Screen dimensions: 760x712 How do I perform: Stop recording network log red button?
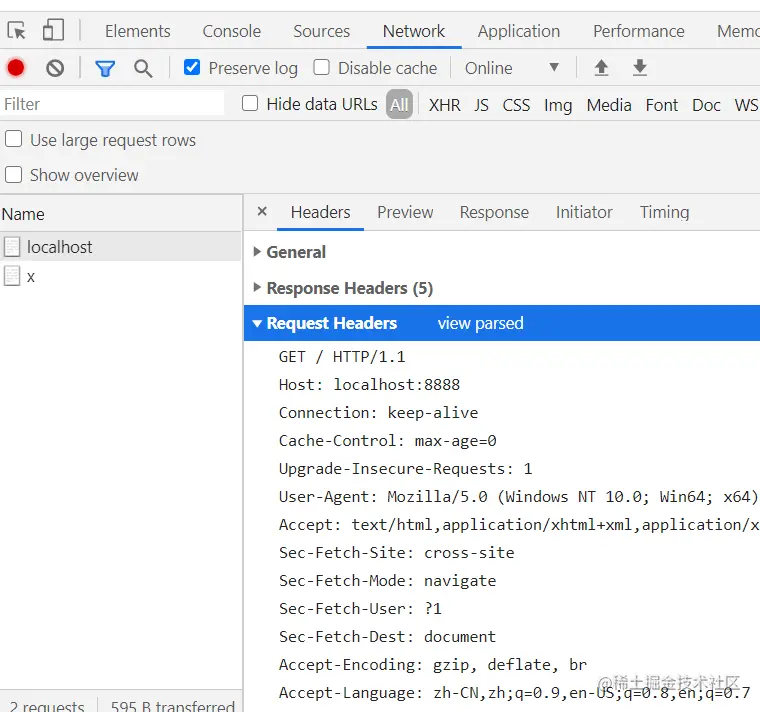16,68
